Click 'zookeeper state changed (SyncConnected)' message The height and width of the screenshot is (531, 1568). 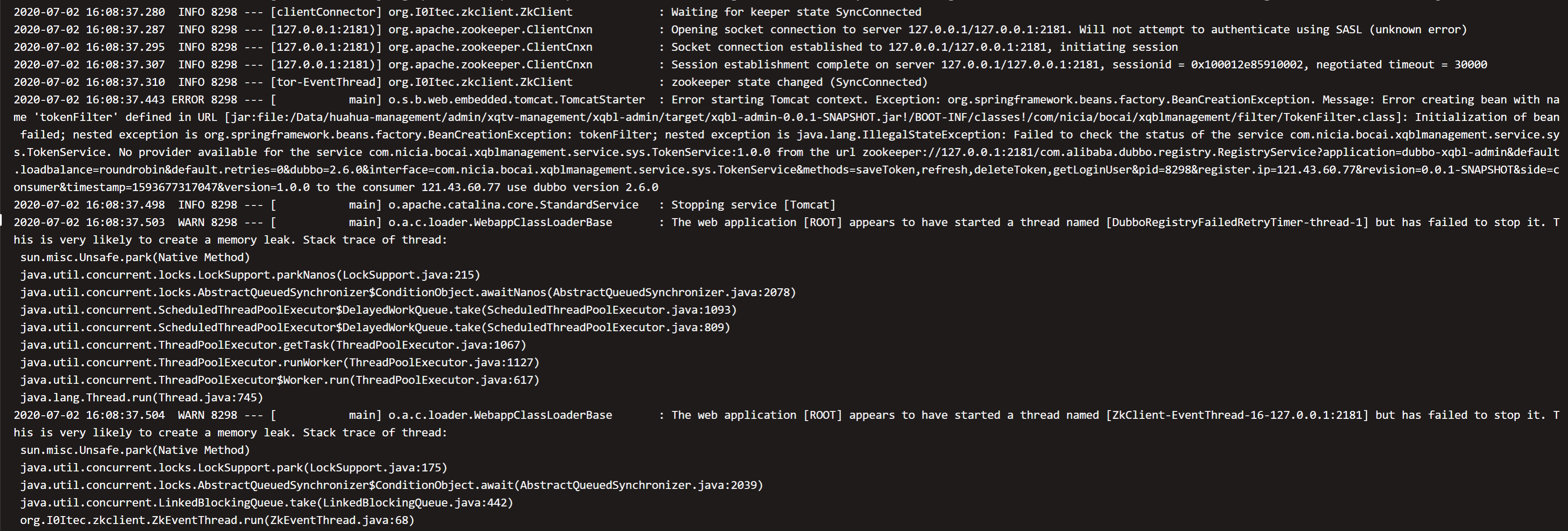799,82
